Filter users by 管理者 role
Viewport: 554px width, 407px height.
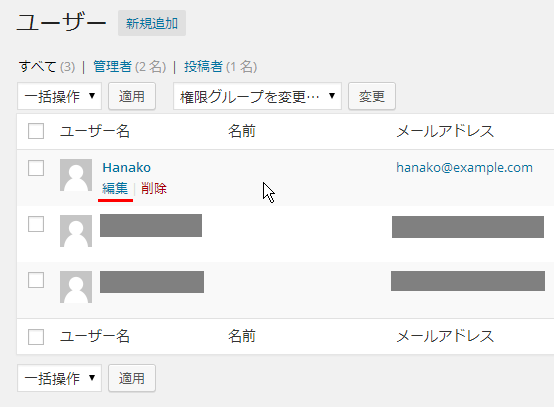[112, 66]
